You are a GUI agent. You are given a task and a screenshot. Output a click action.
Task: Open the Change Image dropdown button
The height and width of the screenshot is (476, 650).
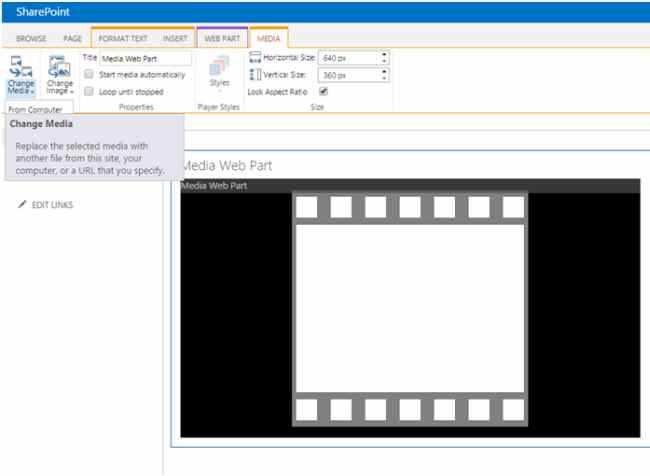click(x=60, y=75)
